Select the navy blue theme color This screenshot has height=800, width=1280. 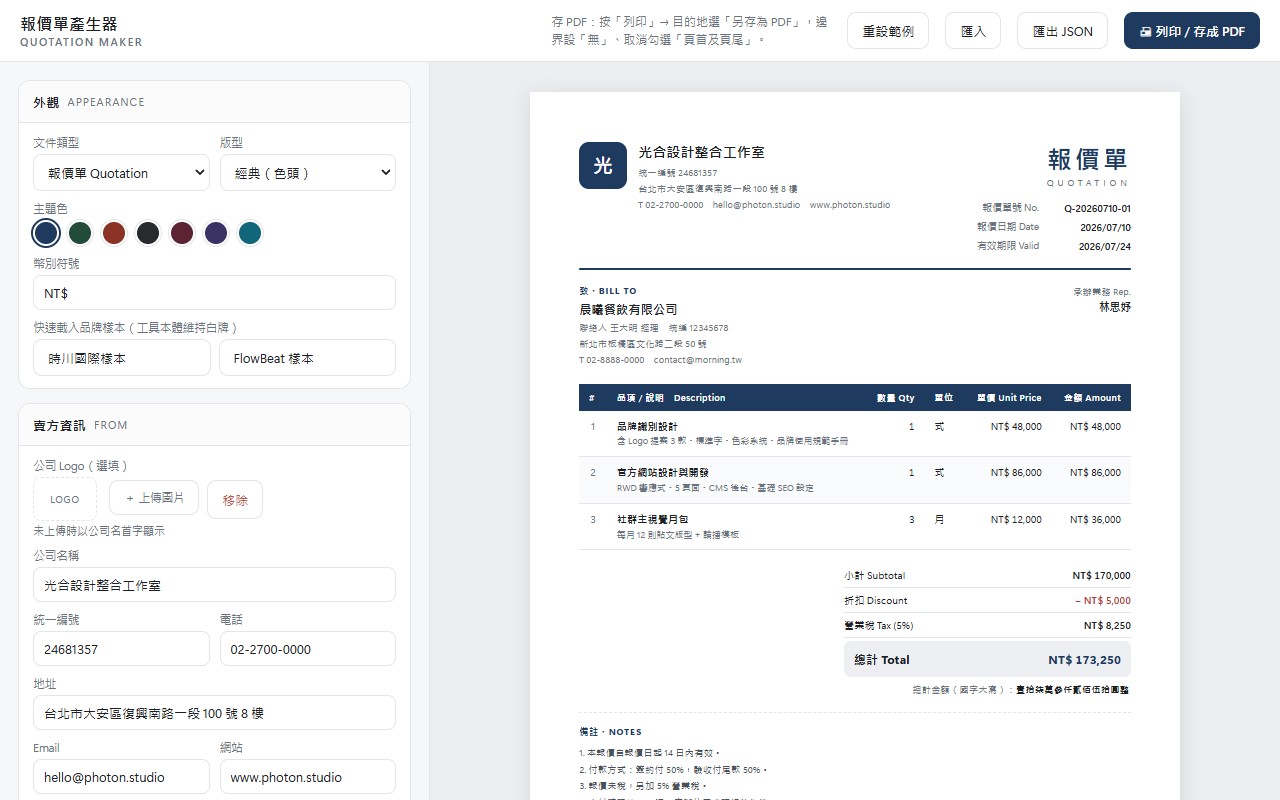46,233
